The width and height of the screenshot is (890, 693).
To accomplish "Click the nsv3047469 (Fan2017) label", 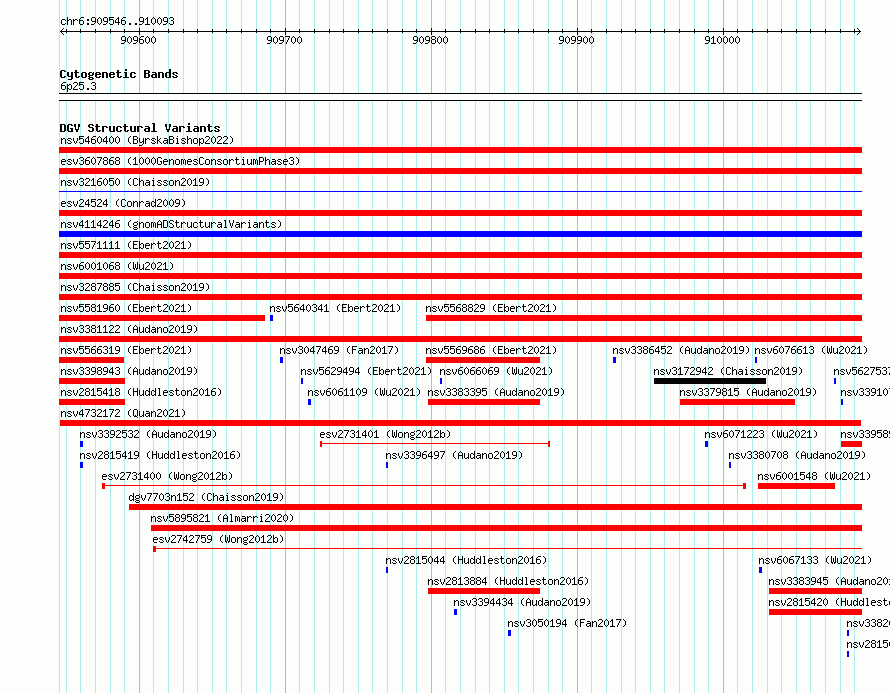I will click(339, 350).
